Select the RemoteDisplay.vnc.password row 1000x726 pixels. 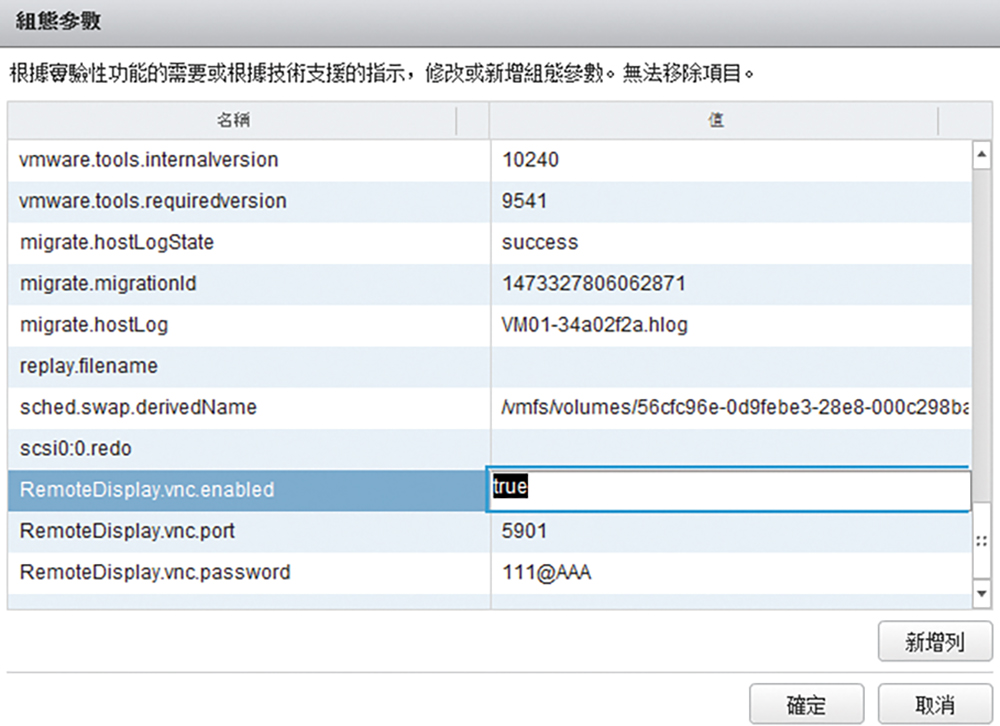point(155,573)
